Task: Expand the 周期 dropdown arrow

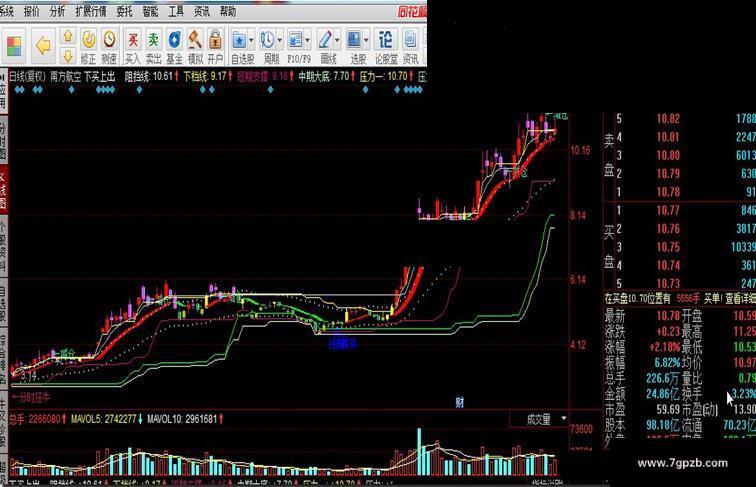Action: click(279, 41)
